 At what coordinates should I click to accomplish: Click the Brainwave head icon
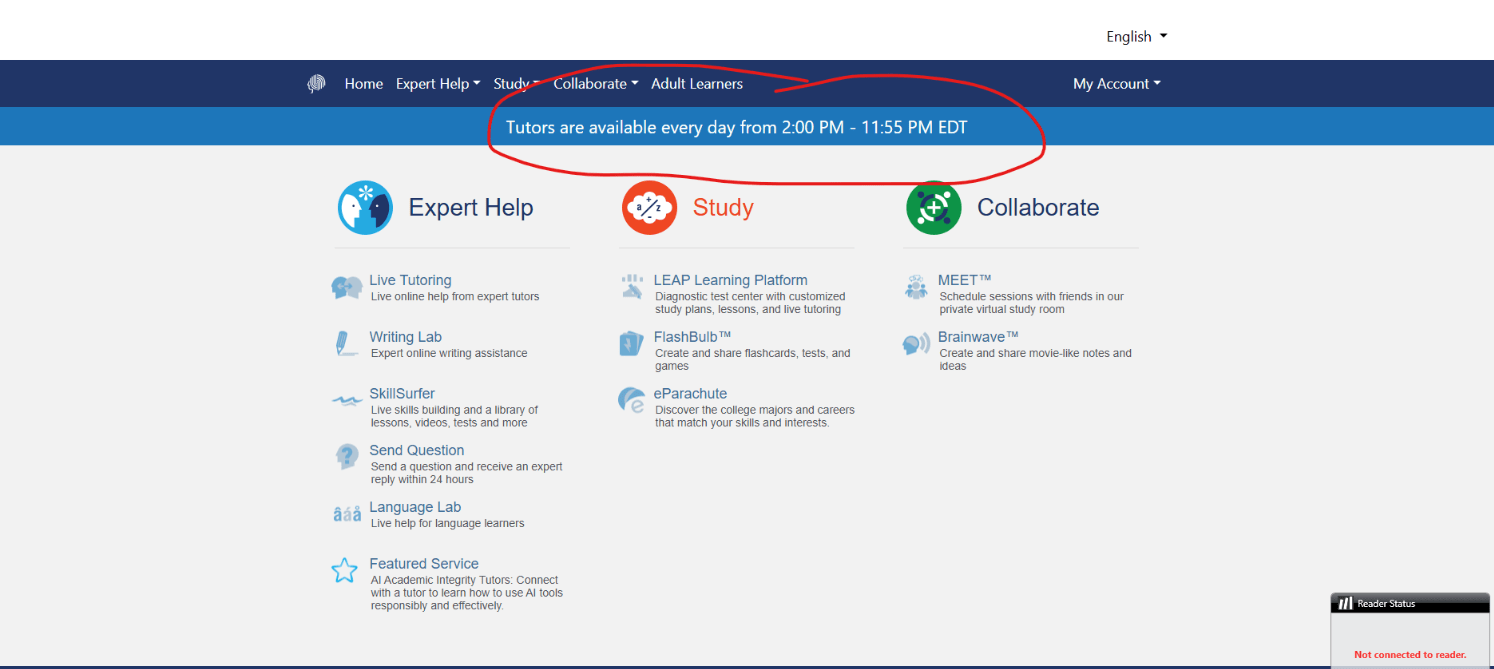pyautogui.click(x=916, y=345)
